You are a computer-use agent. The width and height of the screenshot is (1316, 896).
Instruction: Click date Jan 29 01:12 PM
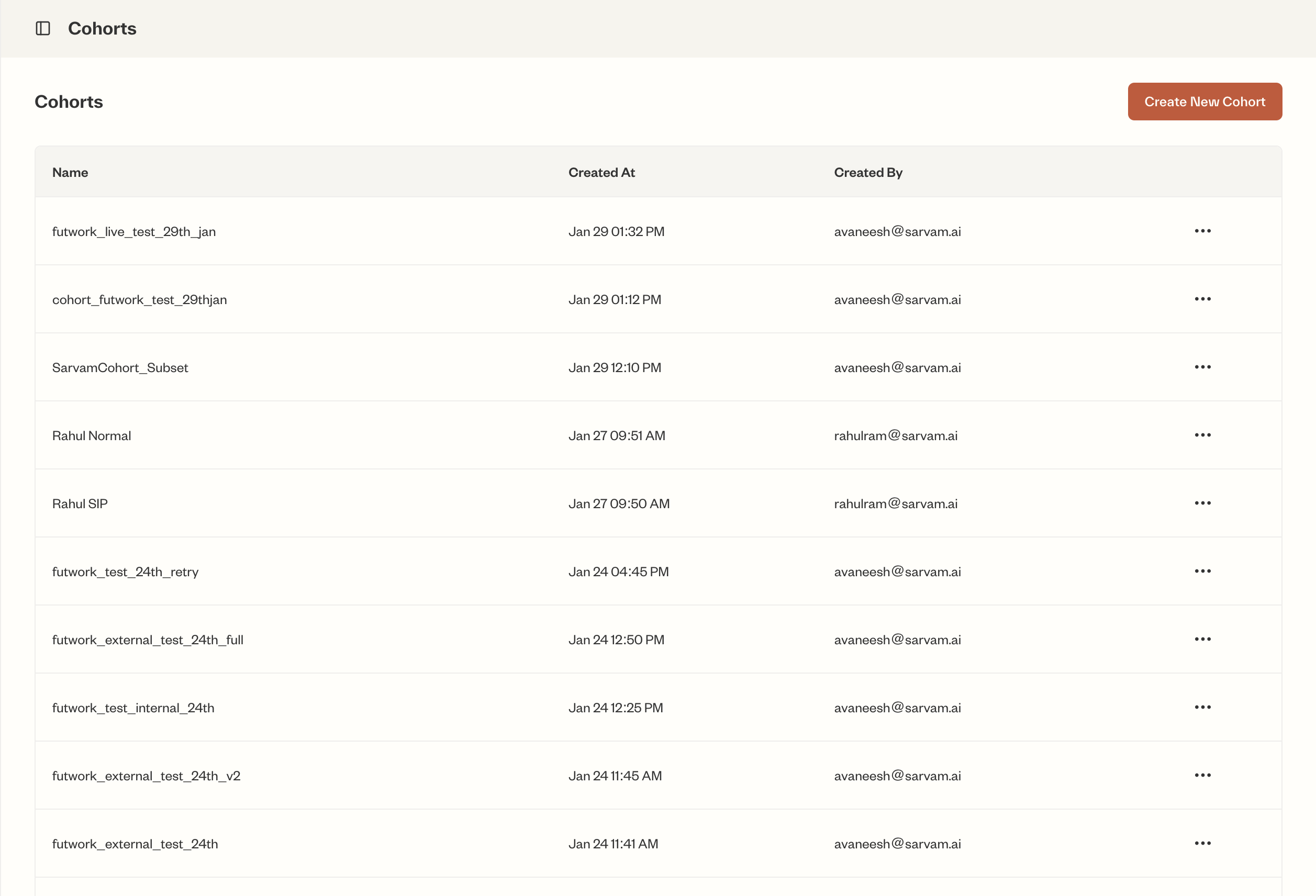(x=615, y=299)
